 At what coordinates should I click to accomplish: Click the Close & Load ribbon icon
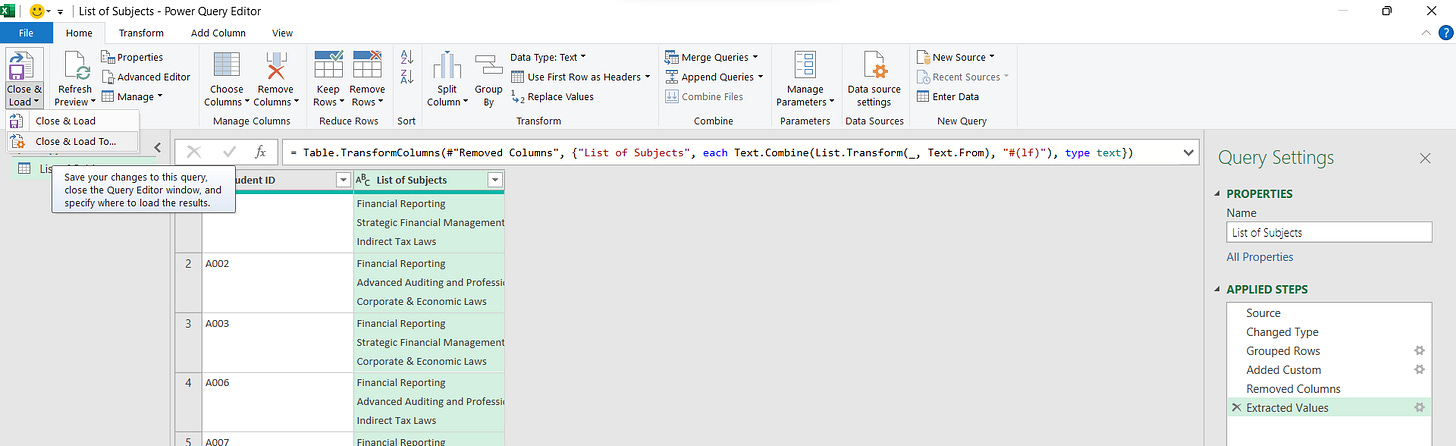coord(20,66)
